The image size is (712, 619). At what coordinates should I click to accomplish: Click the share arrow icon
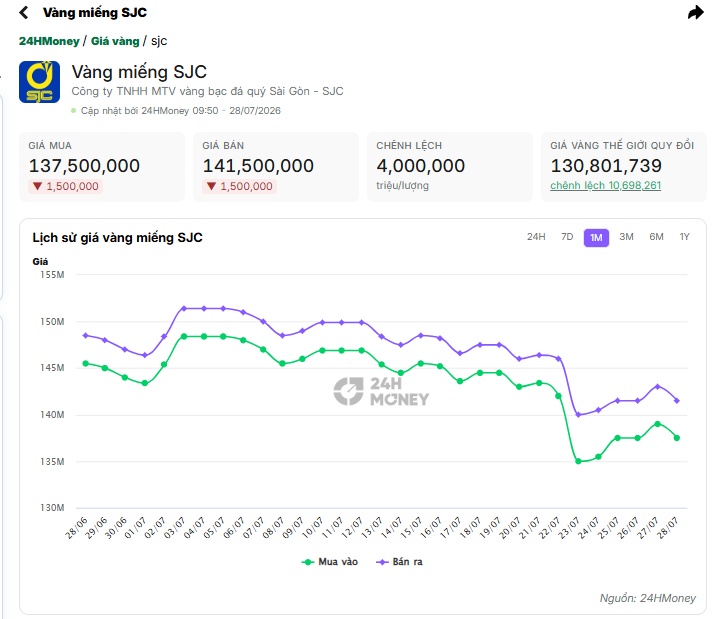[696, 13]
